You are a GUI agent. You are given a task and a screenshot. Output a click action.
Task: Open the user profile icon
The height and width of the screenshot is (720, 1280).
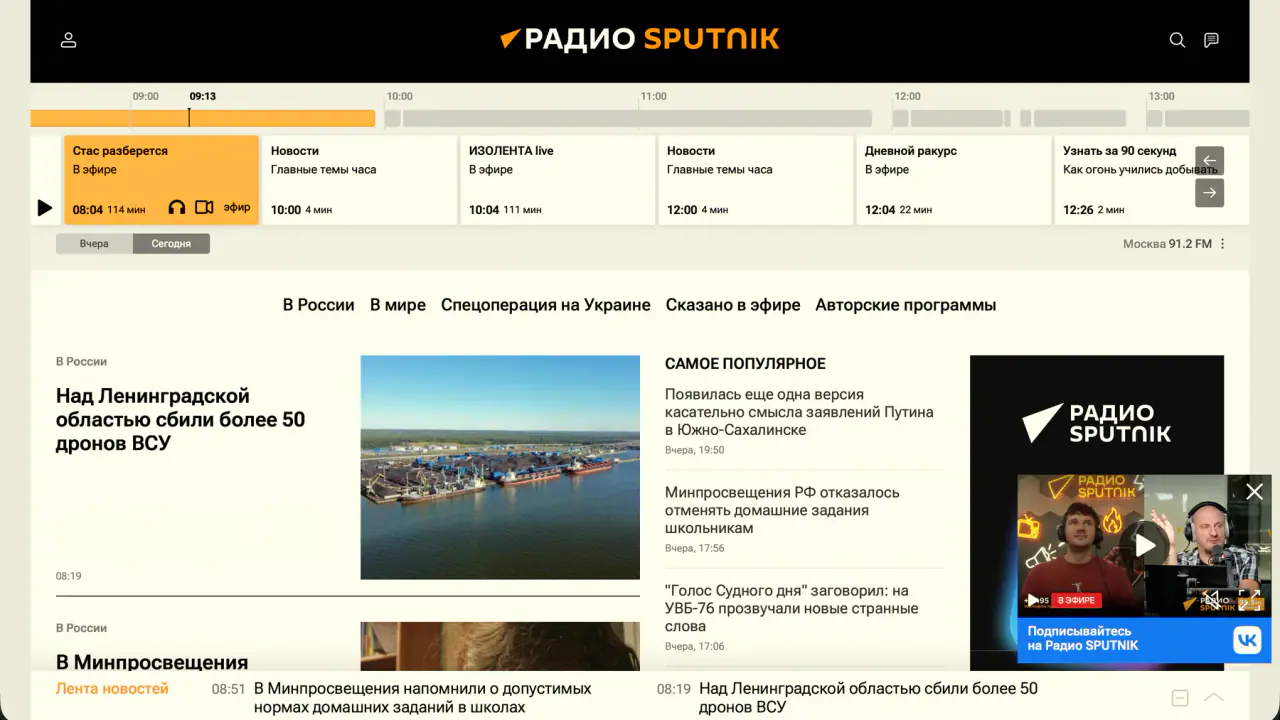(x=68, y=40)
